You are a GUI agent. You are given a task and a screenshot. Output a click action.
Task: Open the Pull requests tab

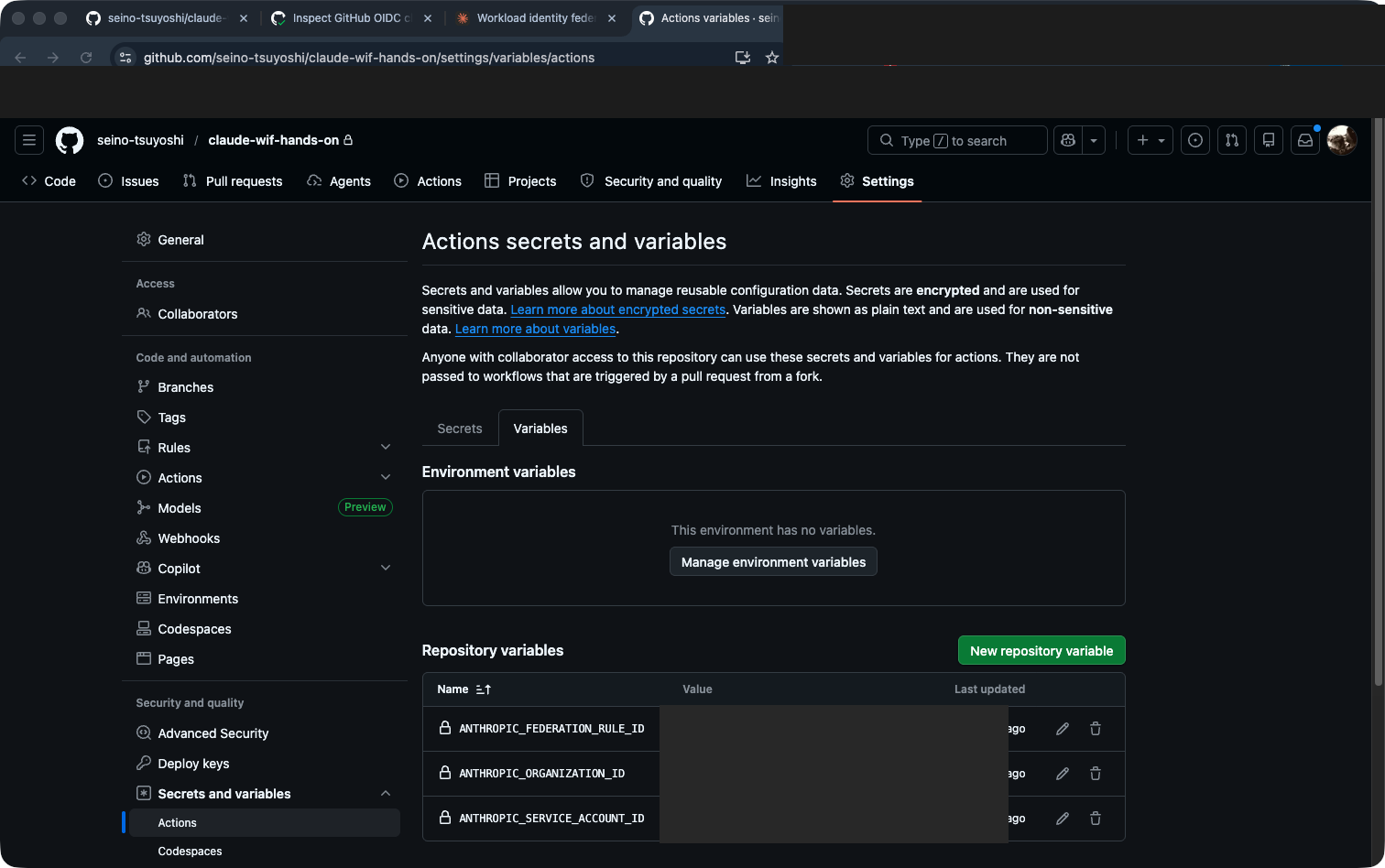(x=233, y=181)
